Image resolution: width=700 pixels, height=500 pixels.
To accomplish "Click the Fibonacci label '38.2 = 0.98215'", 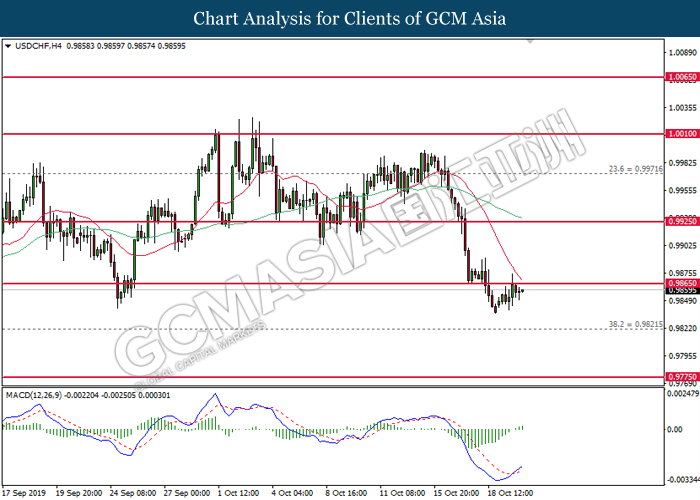I will tap(636, 325).
